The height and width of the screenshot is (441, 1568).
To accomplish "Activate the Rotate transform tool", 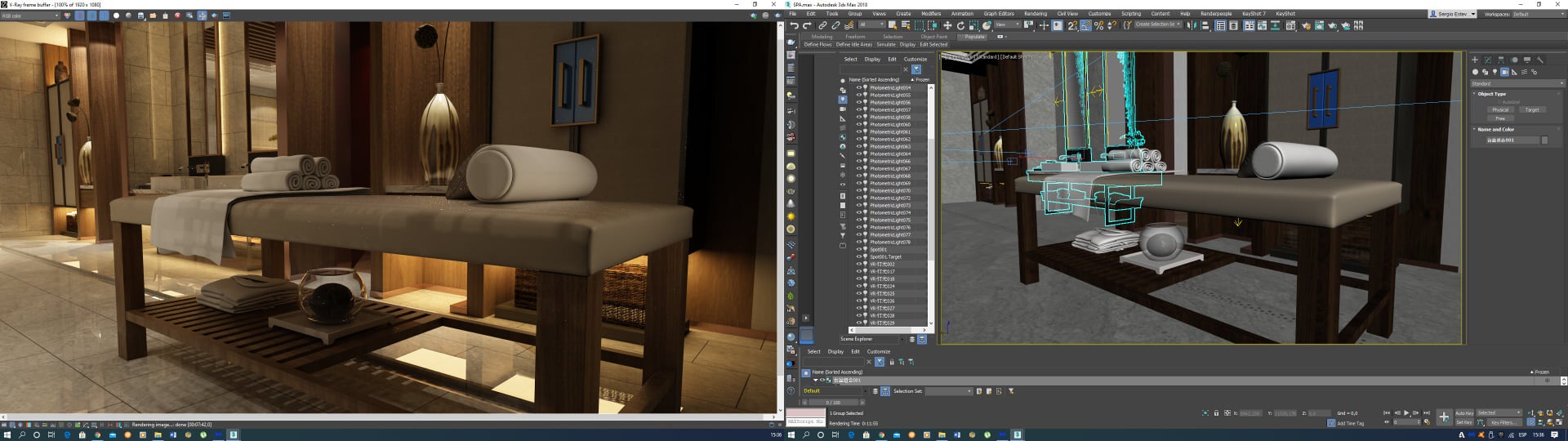I will (x=960, y=25).
